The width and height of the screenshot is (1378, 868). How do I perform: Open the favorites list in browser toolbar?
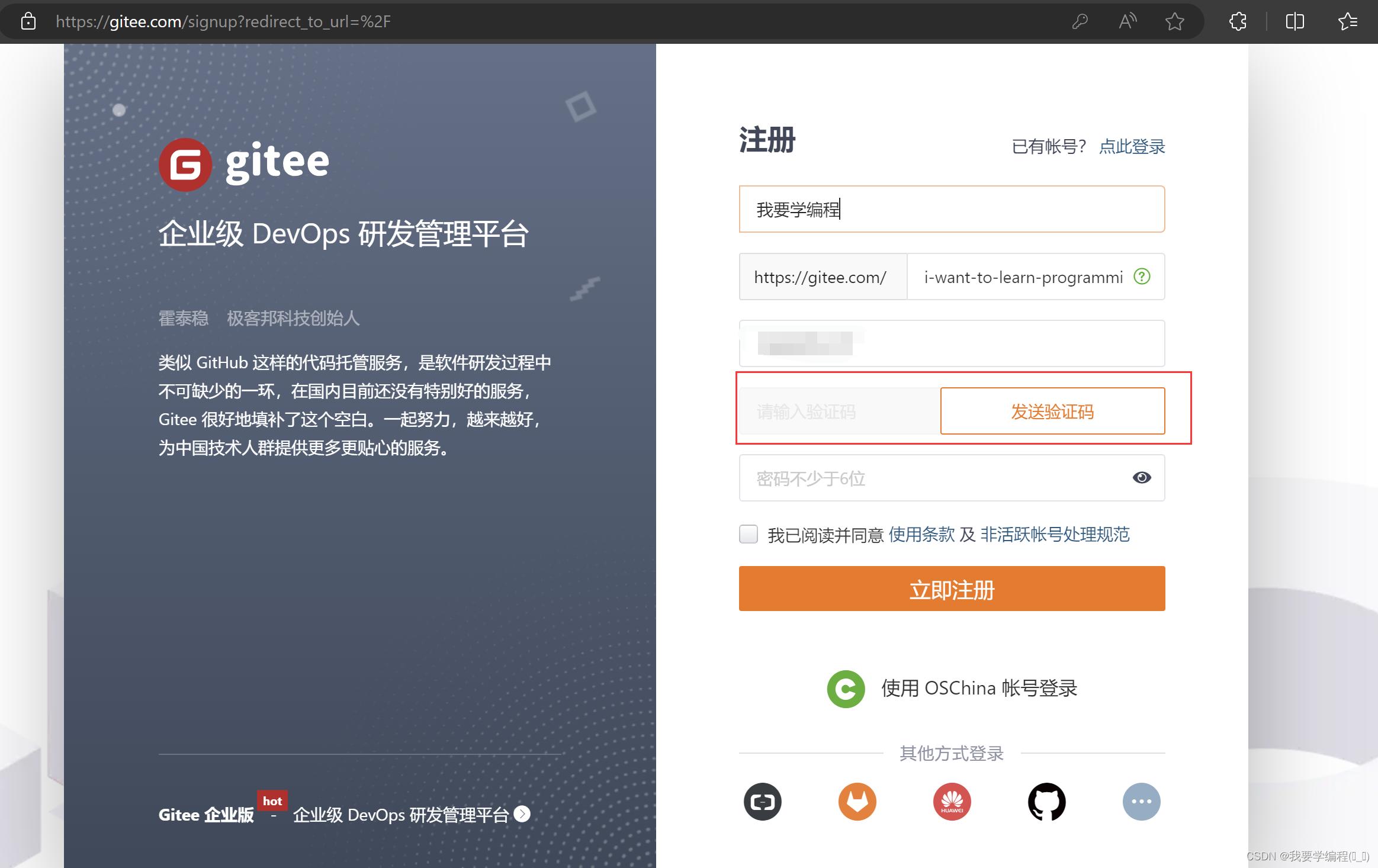pyautogui.click(x=1348, y=22)
